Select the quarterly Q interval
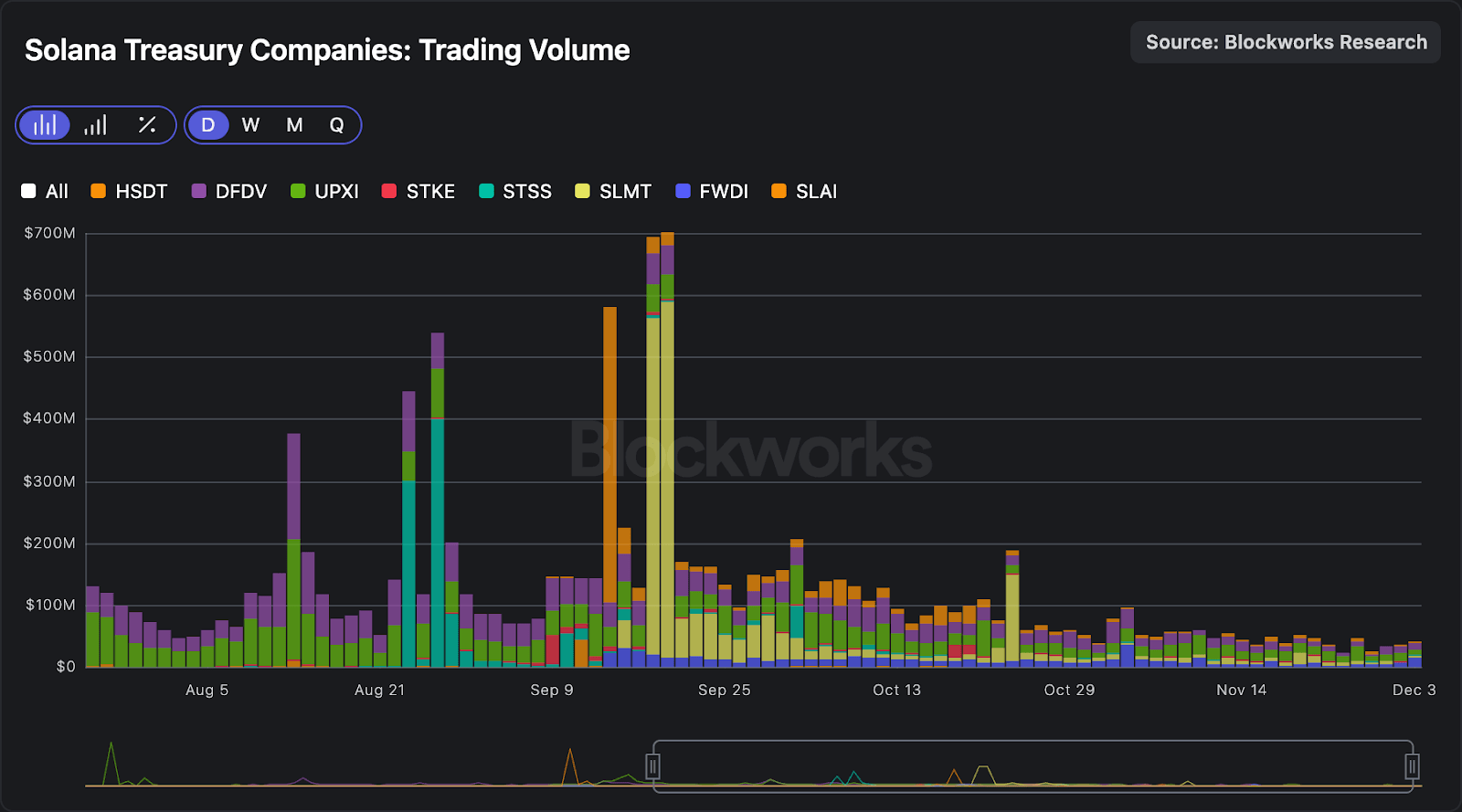1462x812 pixels. (x=337, y=125)
